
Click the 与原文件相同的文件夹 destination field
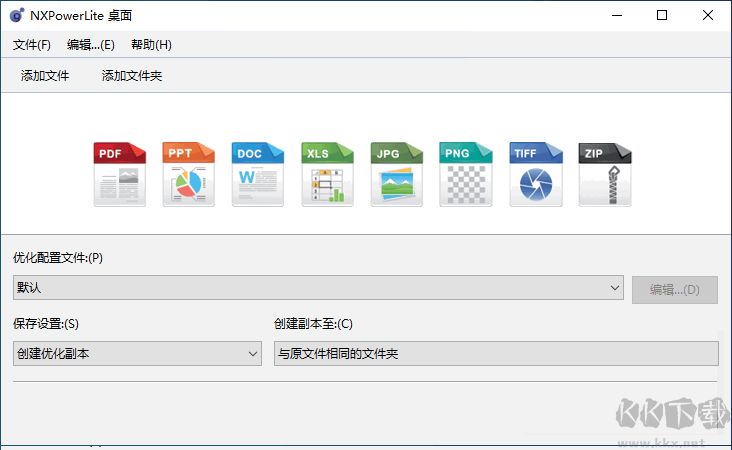pyautogui.click(x=496, y=353)
